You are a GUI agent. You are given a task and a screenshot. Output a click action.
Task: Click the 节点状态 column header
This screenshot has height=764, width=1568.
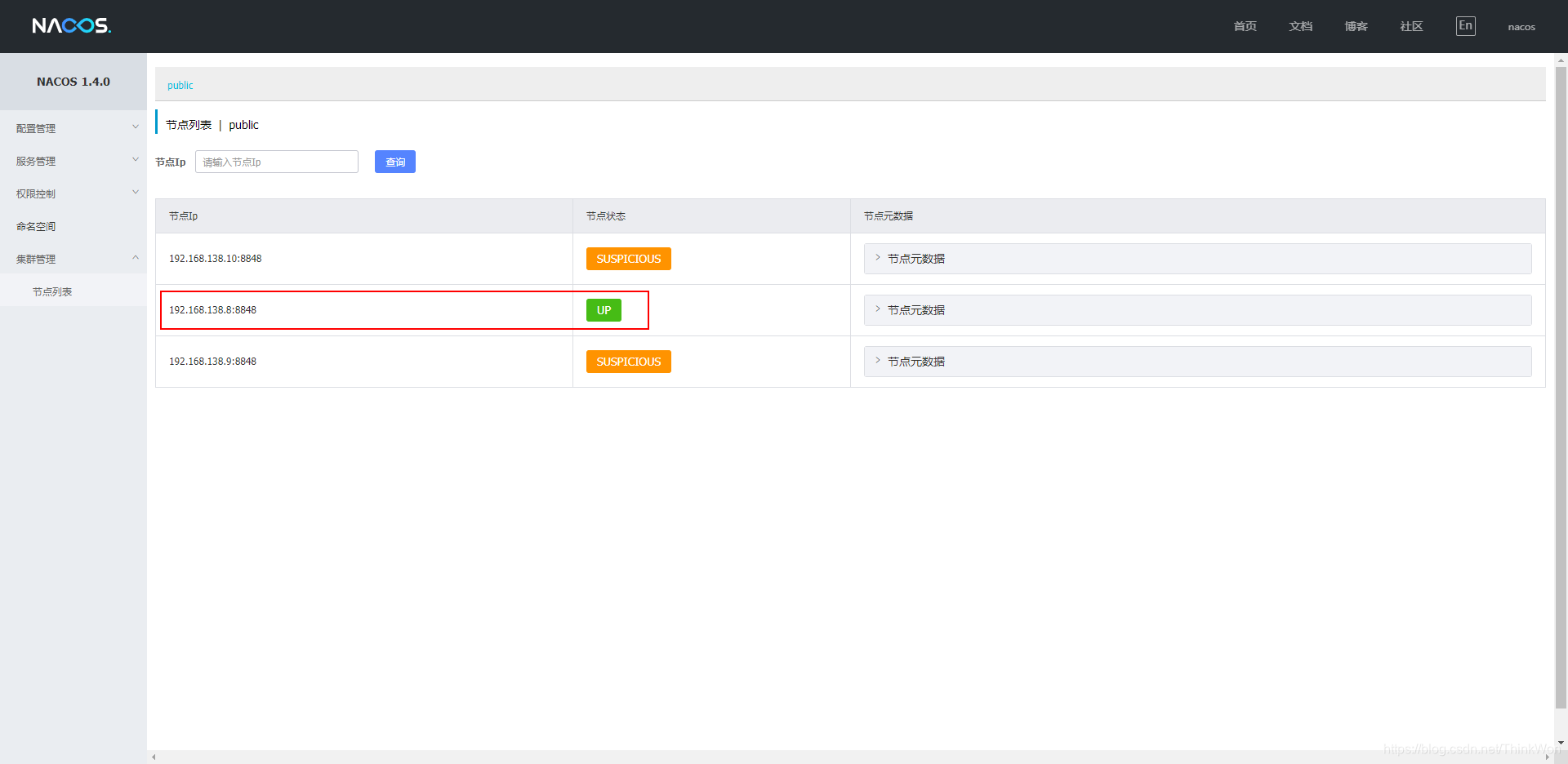tap(711, 216)
